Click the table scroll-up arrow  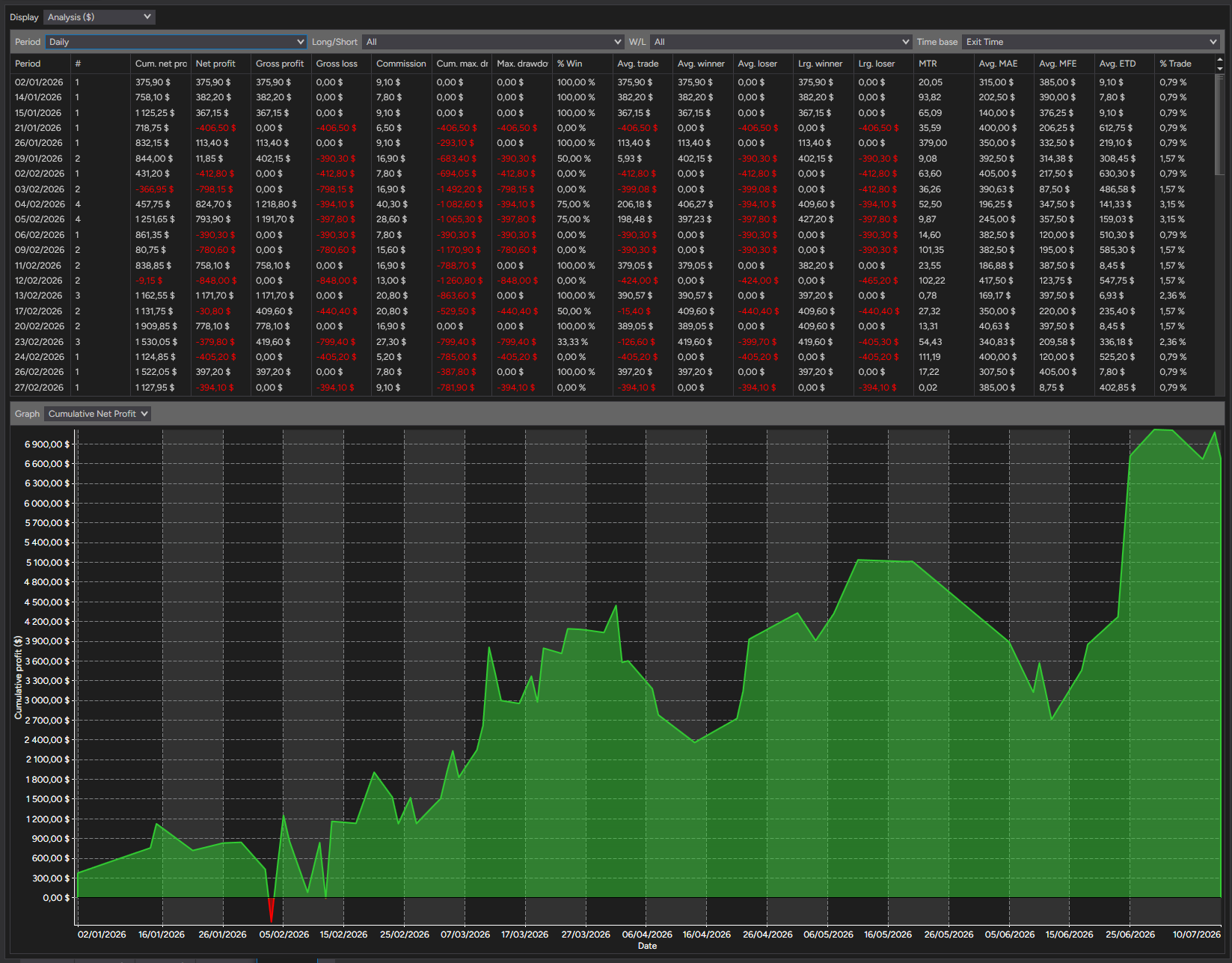coord(1220,59)
